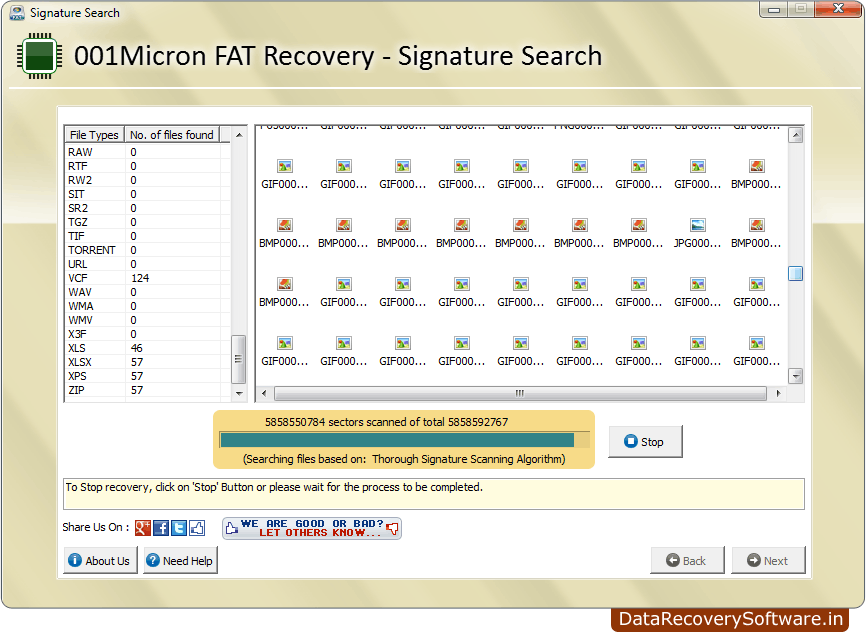Click the green chip application logo
The width and height of the screenshot is (866, 632).
click(x=39, y=56)
